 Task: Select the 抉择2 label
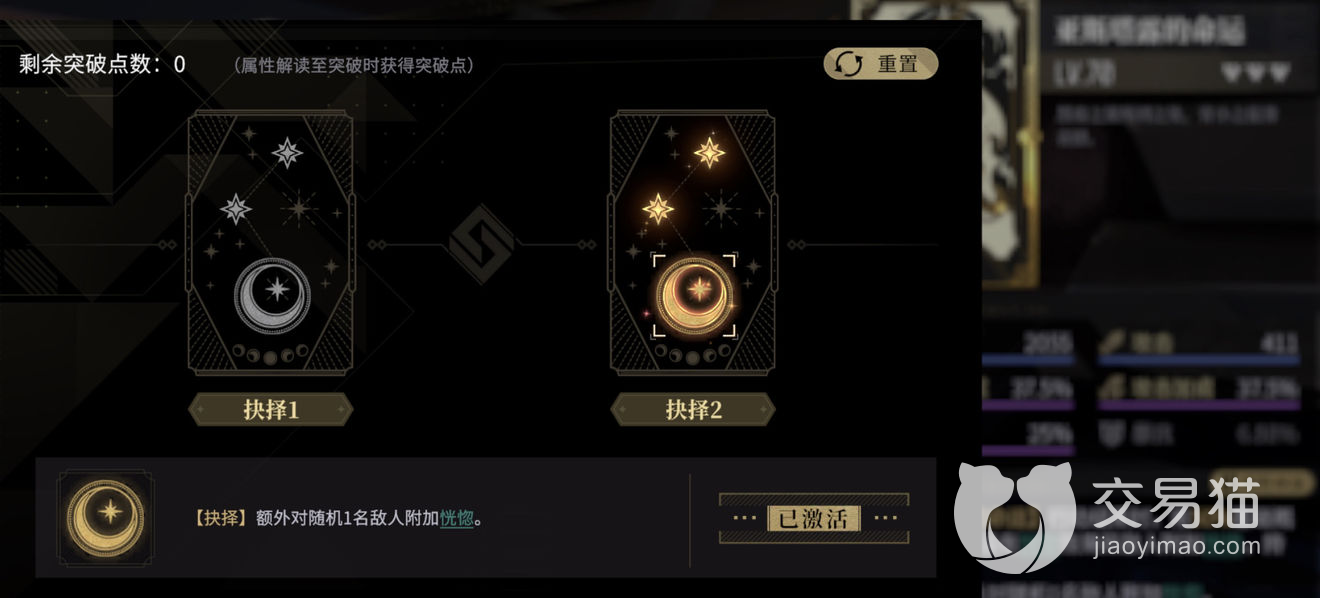693,409
